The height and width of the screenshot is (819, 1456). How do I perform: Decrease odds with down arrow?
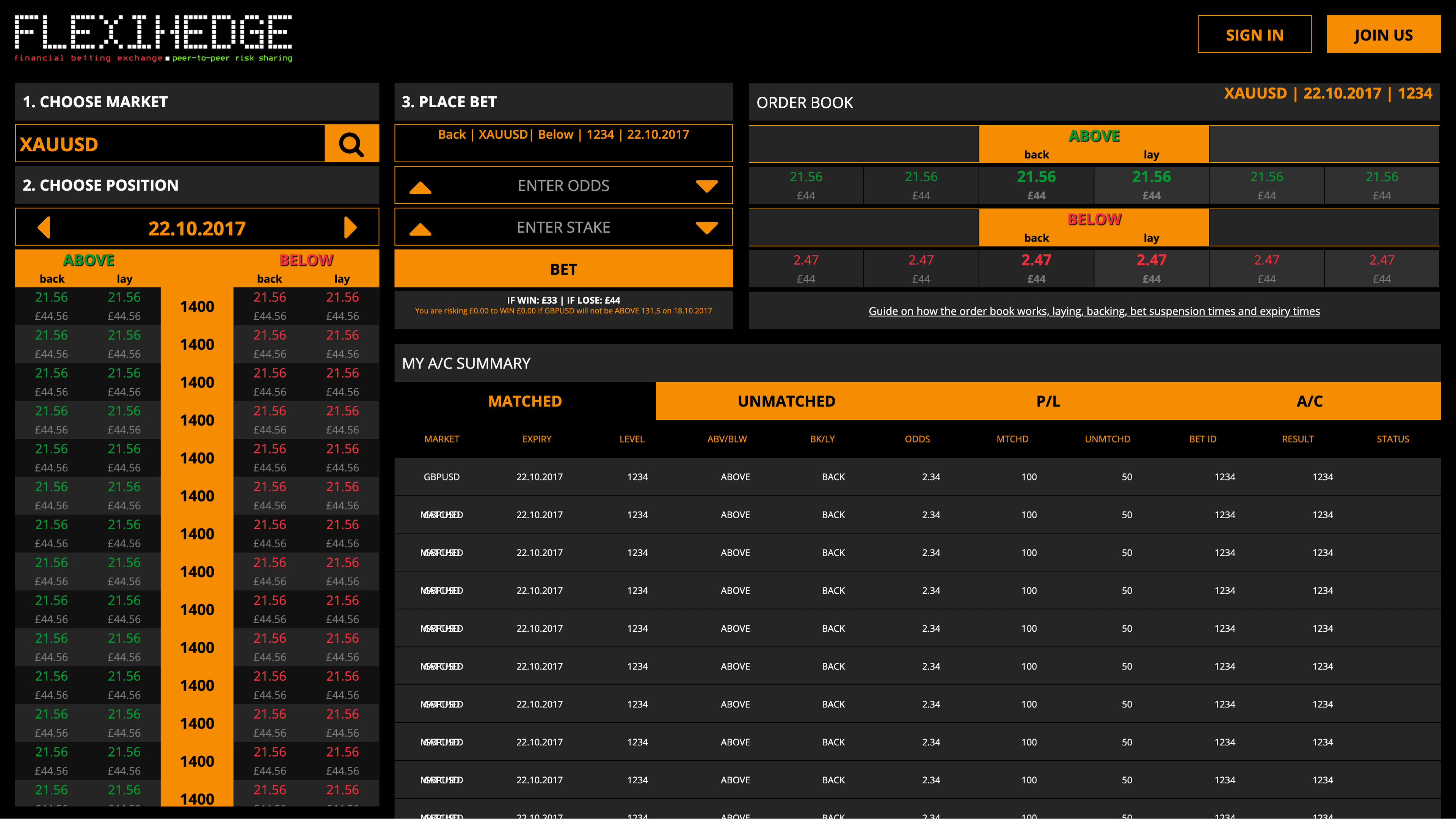(706, 186)
